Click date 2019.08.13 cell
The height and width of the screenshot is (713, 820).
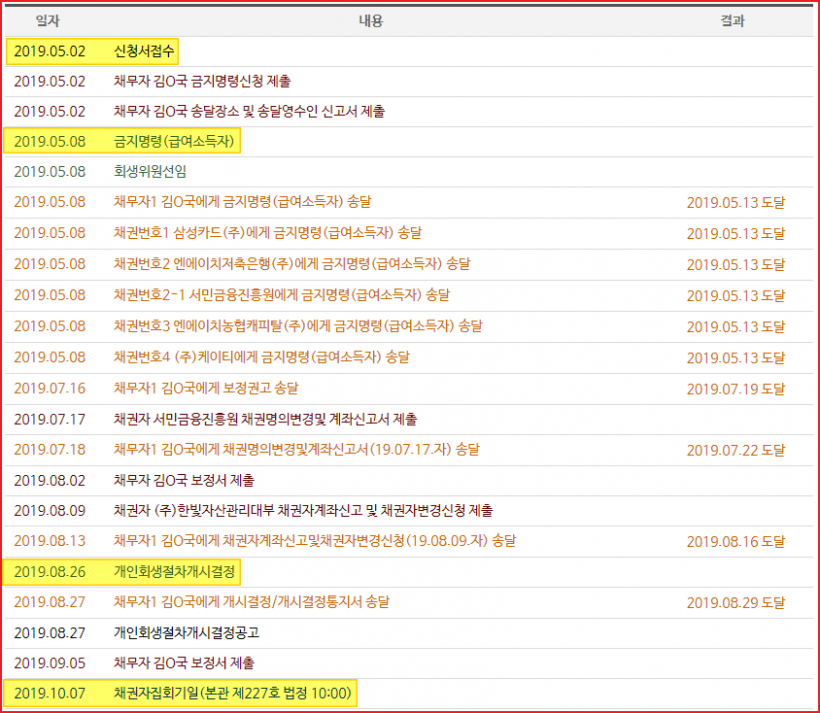50,541
